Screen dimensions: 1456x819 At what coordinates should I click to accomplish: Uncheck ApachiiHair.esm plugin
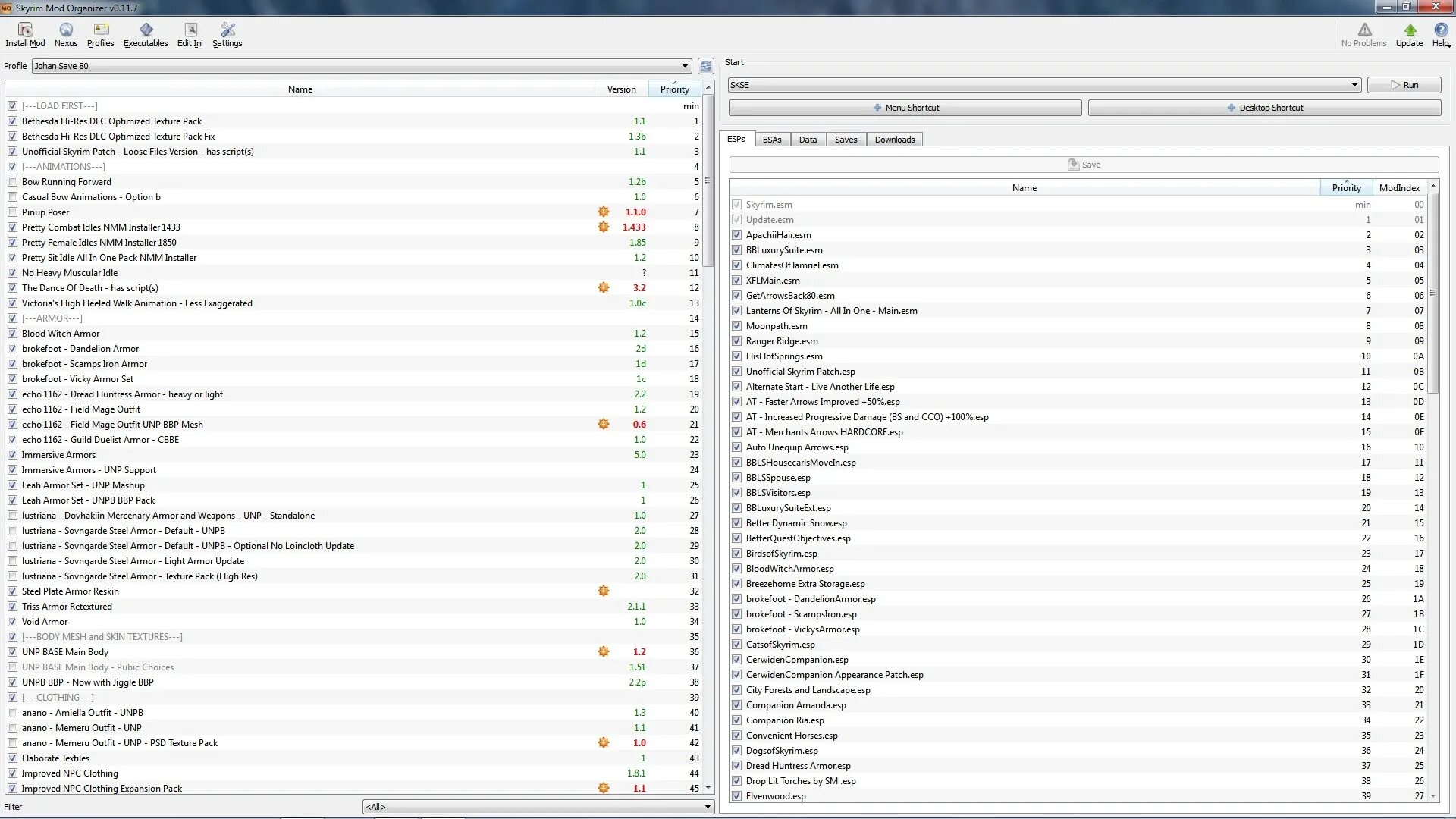pos(736,235)
